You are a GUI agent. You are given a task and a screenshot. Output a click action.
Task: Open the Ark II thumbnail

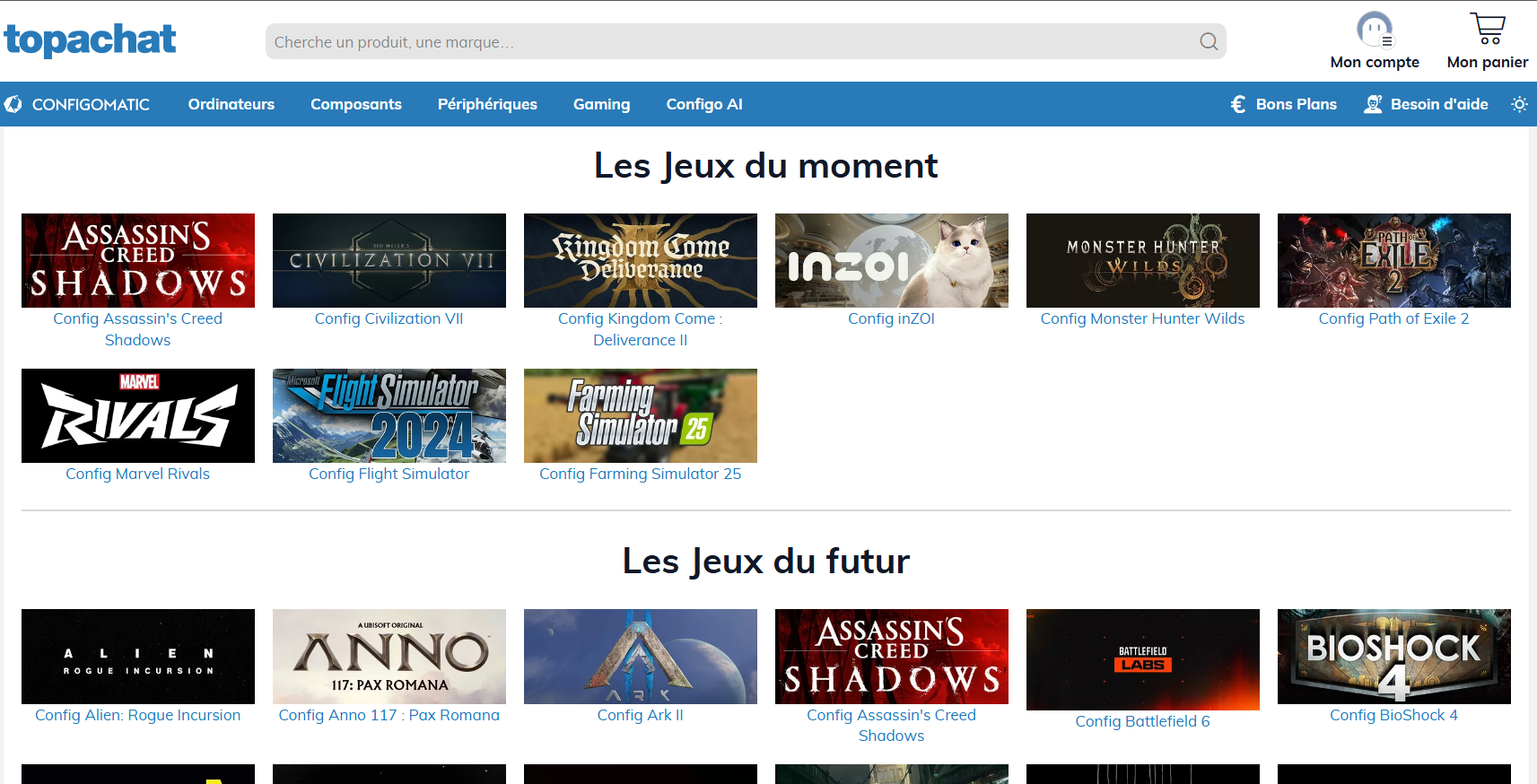click(x=641, y=657)
